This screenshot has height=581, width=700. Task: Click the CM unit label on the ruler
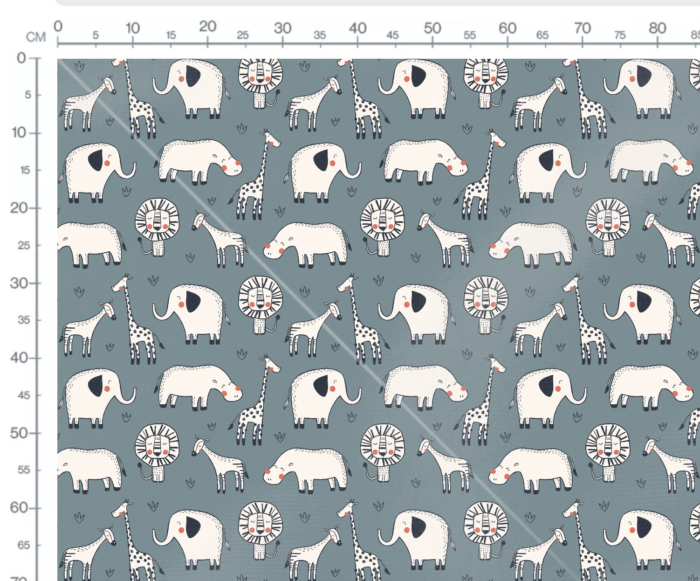(36, 38)
